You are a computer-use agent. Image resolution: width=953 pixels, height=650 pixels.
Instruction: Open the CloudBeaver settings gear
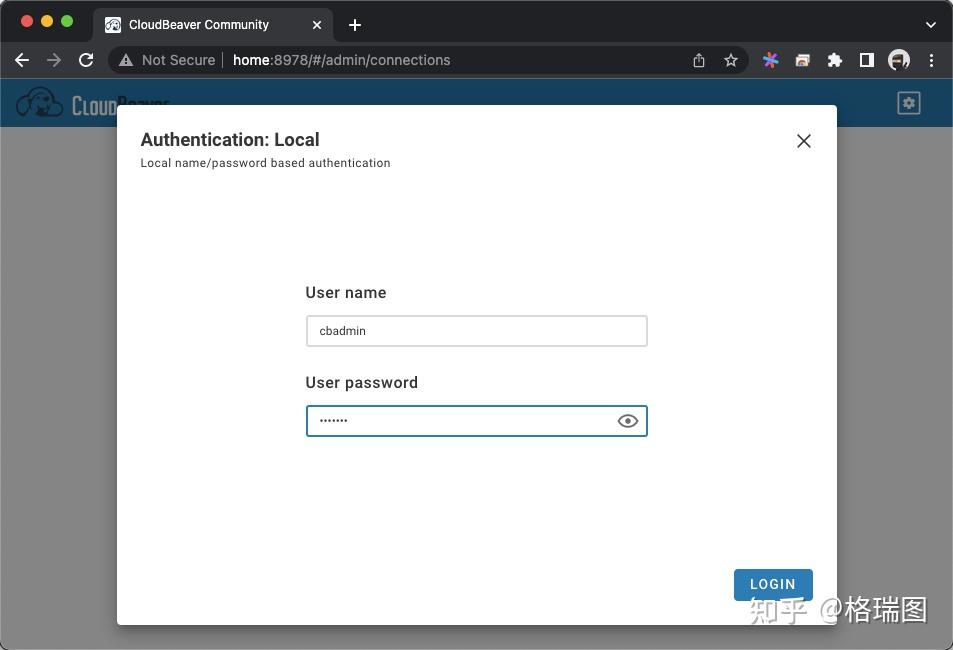click(x=909, y=103)
